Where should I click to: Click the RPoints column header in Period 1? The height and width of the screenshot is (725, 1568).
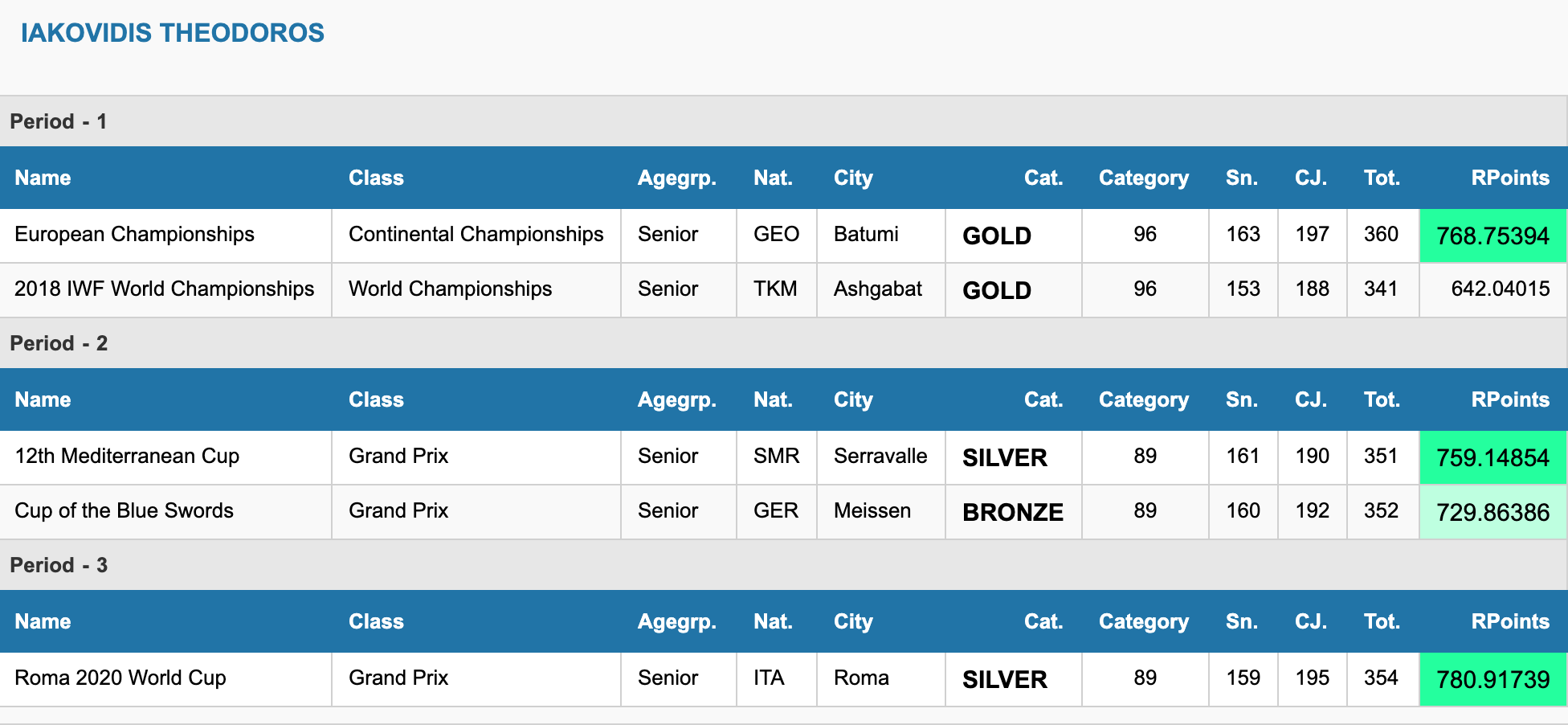point(1510,178)
